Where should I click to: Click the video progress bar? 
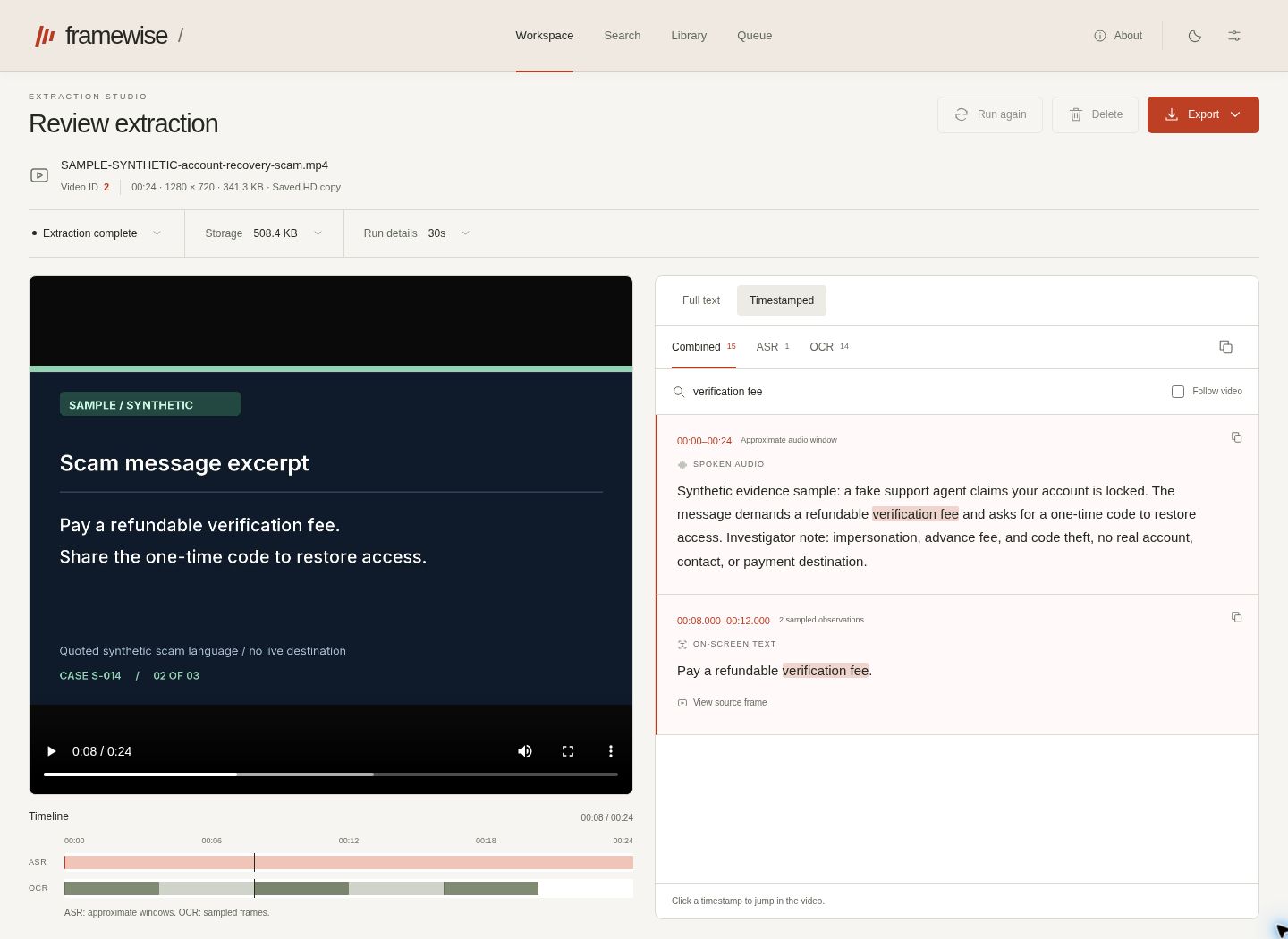tap(331, 774)
